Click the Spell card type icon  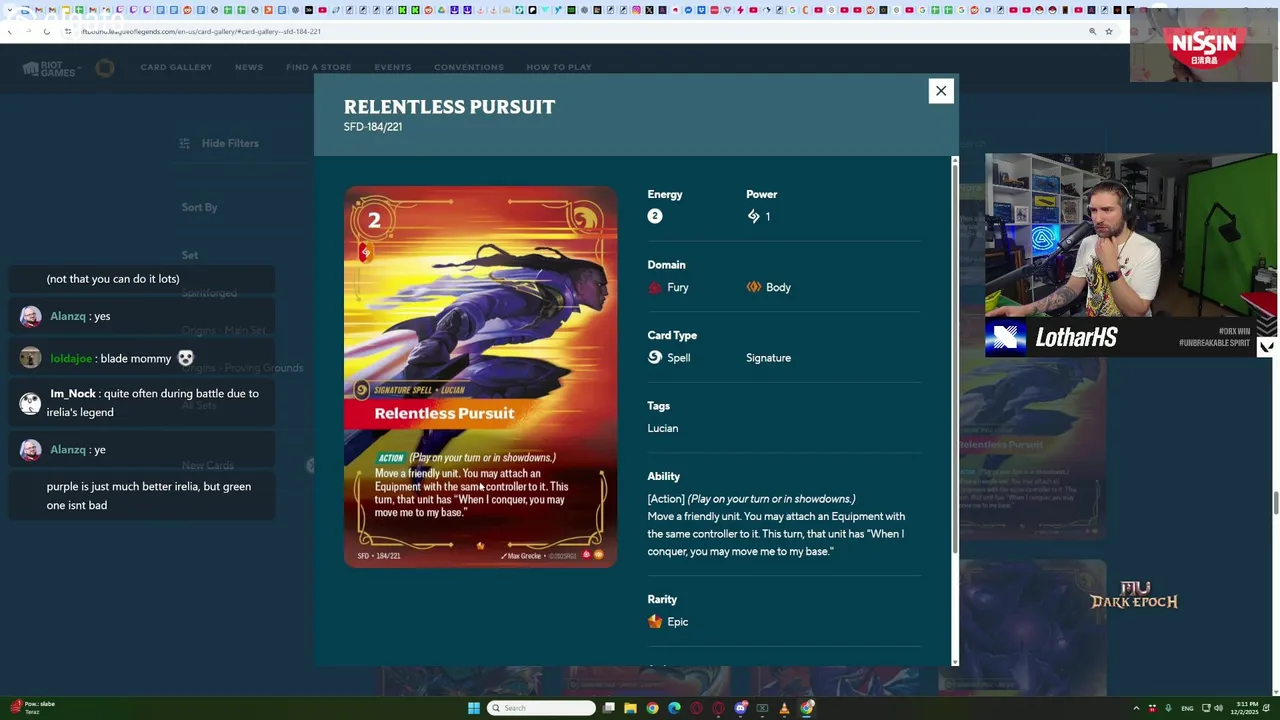click(x=655, y=357)
